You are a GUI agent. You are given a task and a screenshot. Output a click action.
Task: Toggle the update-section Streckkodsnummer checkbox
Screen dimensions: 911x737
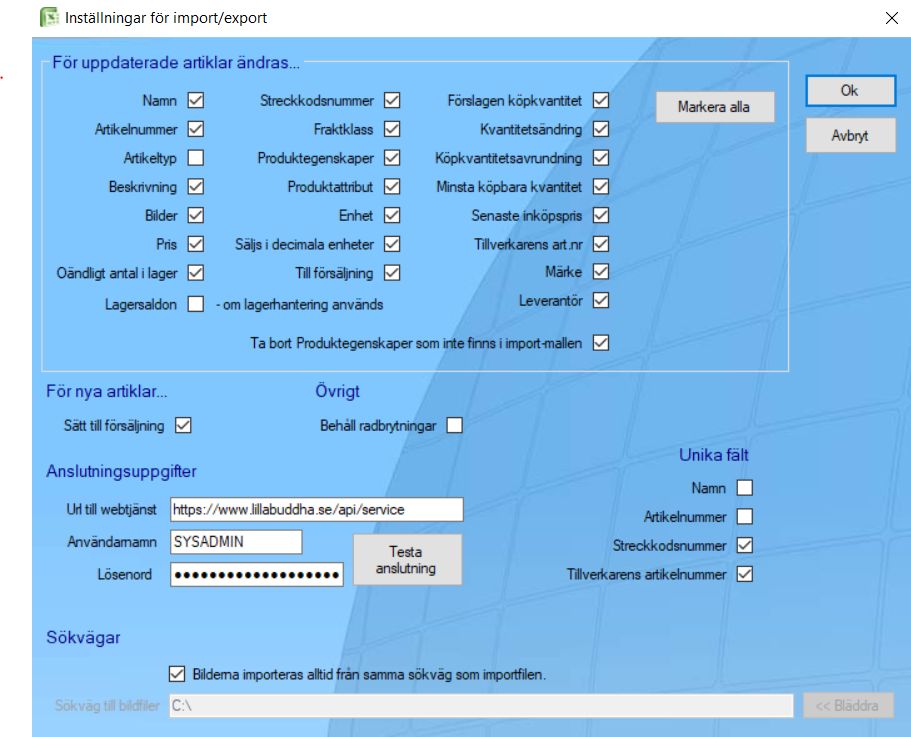pos(392,100)
